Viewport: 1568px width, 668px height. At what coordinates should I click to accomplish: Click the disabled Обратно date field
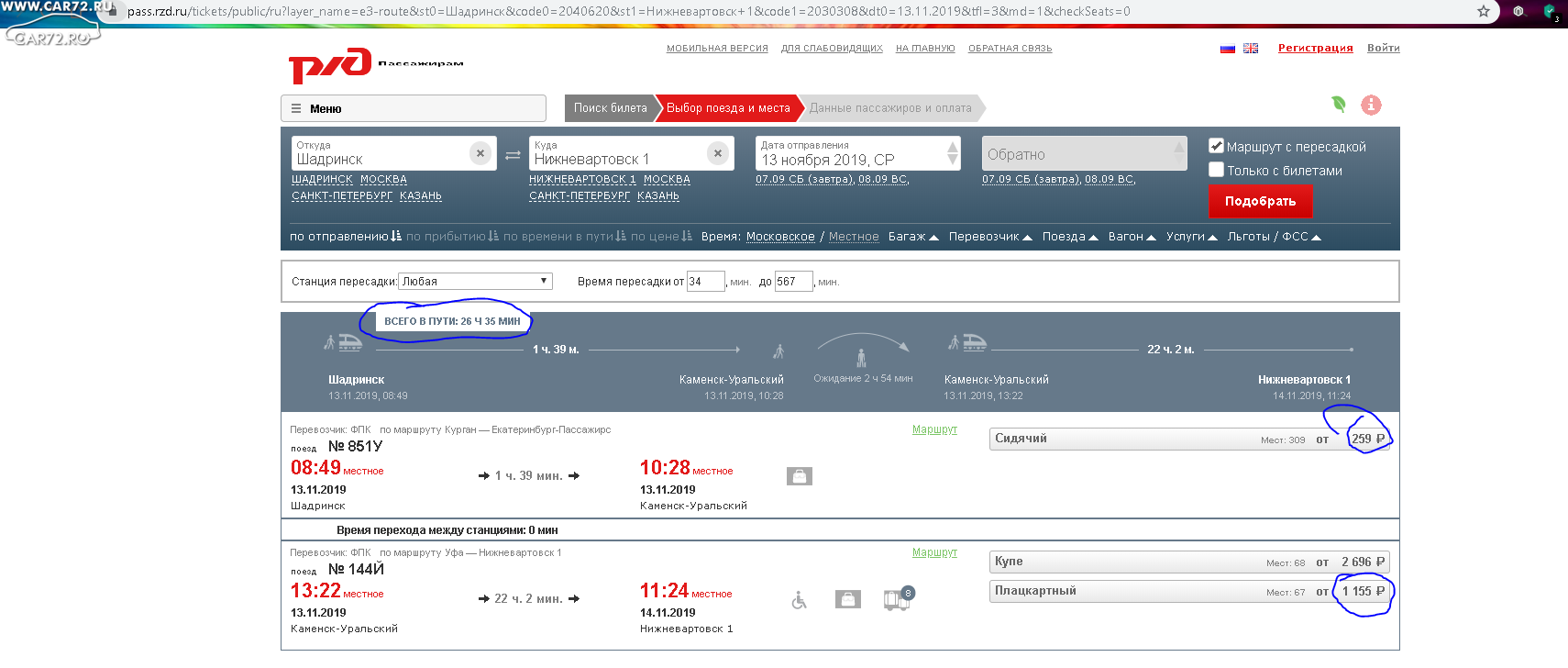[x=1084, y=153]
